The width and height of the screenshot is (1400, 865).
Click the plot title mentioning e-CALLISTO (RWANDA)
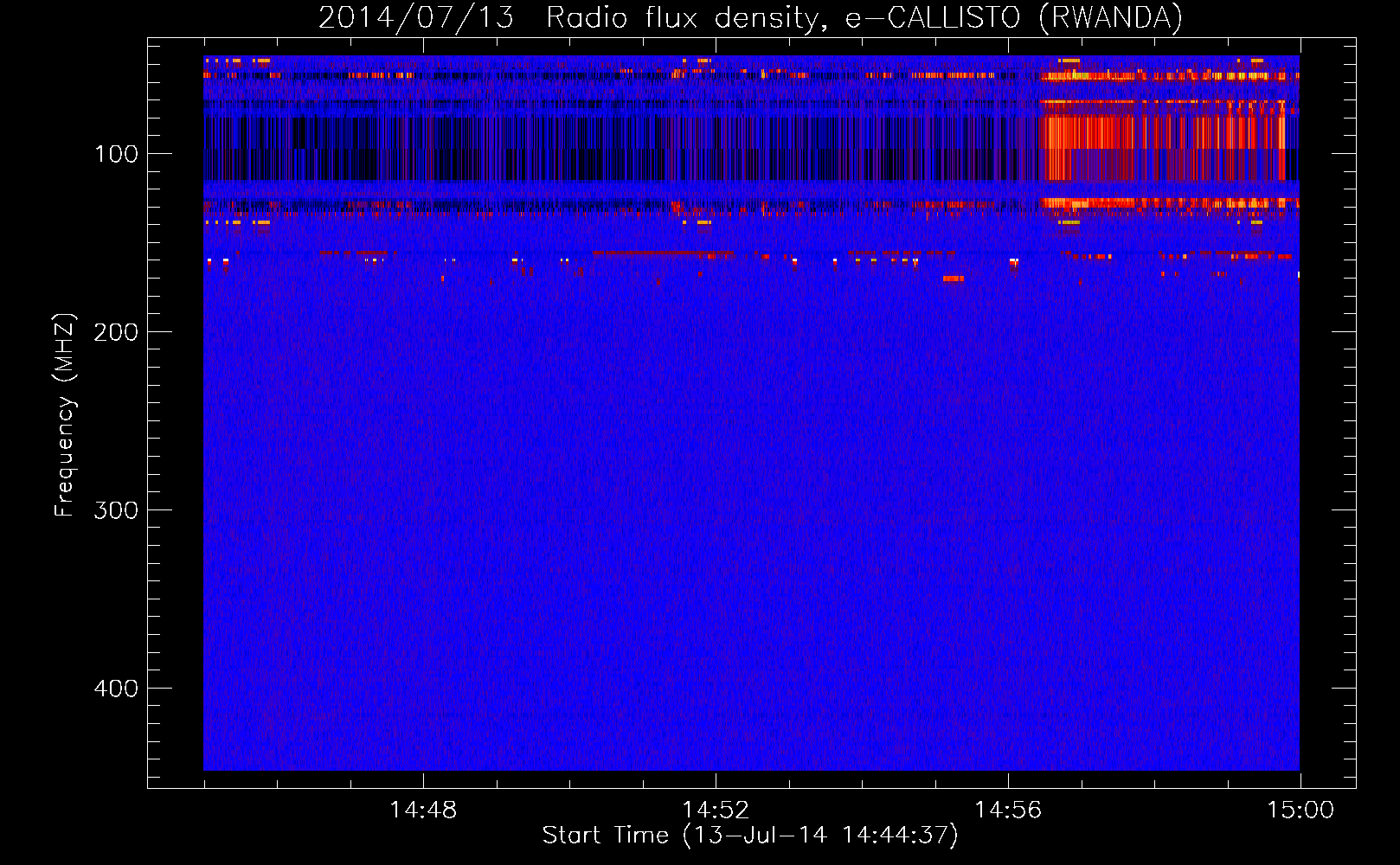(750, 17)
